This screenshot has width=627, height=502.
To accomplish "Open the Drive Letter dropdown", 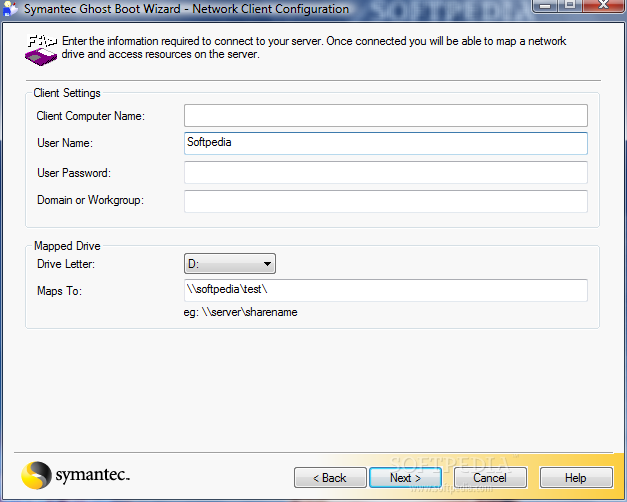I will [x=230, y=264].
